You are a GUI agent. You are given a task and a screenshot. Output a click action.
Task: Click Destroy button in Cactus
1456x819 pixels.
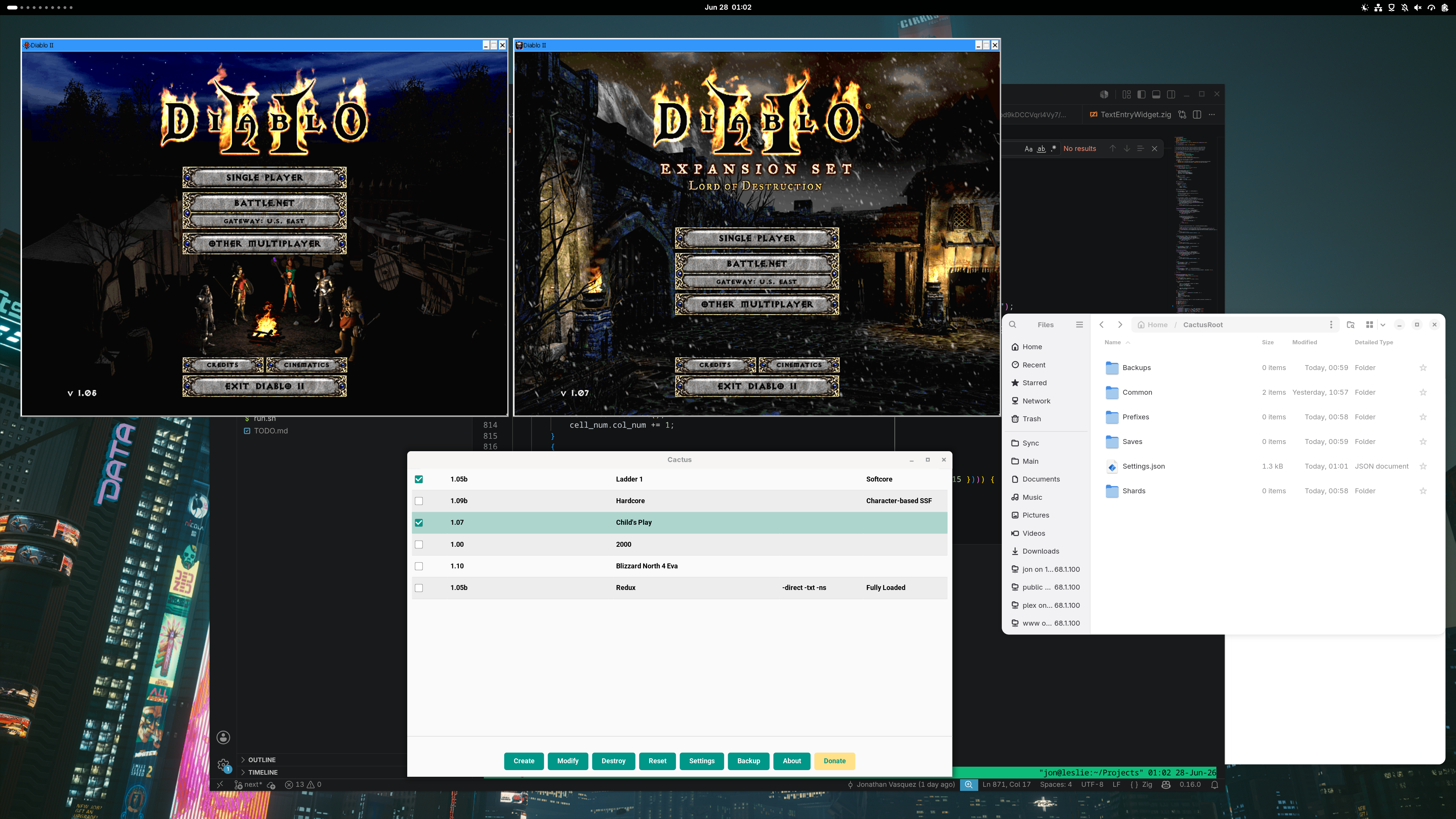click(613, 761)
